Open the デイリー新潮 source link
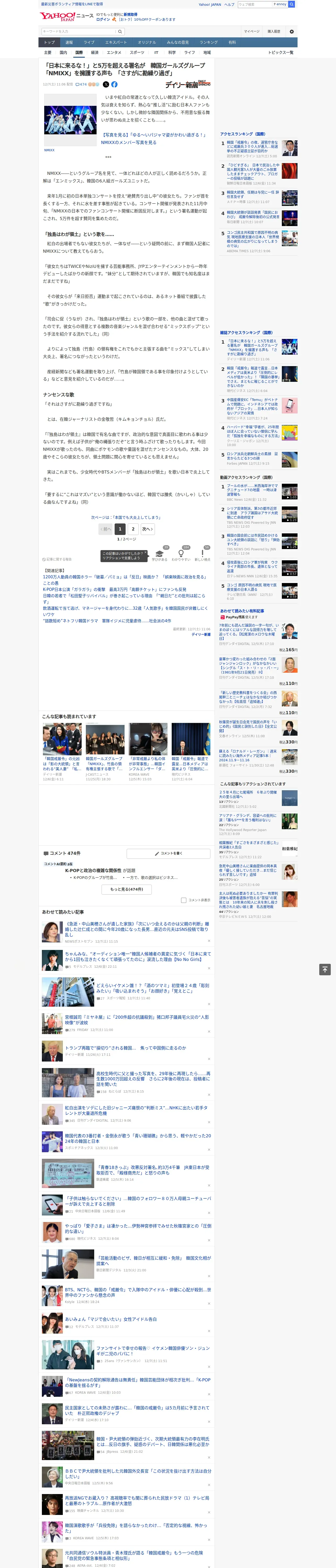The width and height of the screenshot is (336, 1568). (x=201, y=634)
